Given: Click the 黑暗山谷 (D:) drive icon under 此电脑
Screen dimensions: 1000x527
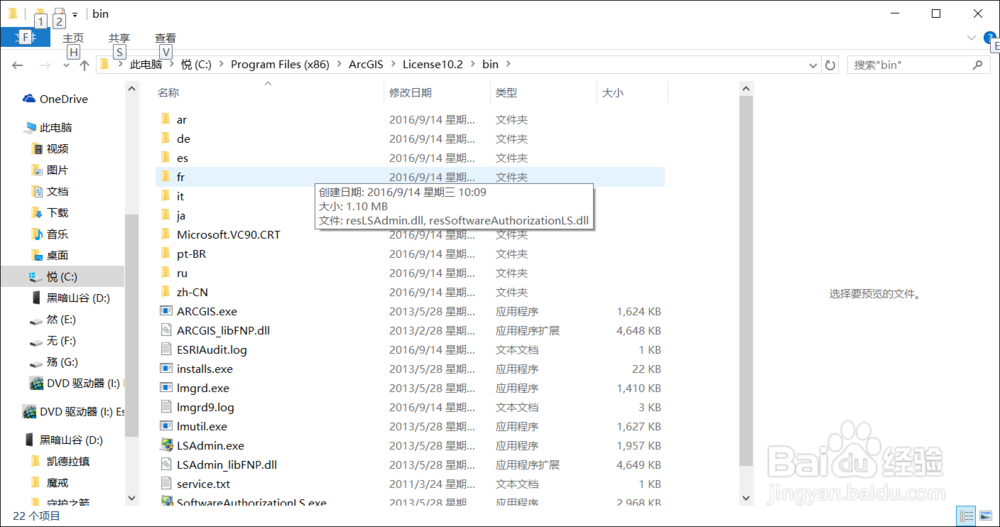Looking at the screenshot, I should pos(36,298).
